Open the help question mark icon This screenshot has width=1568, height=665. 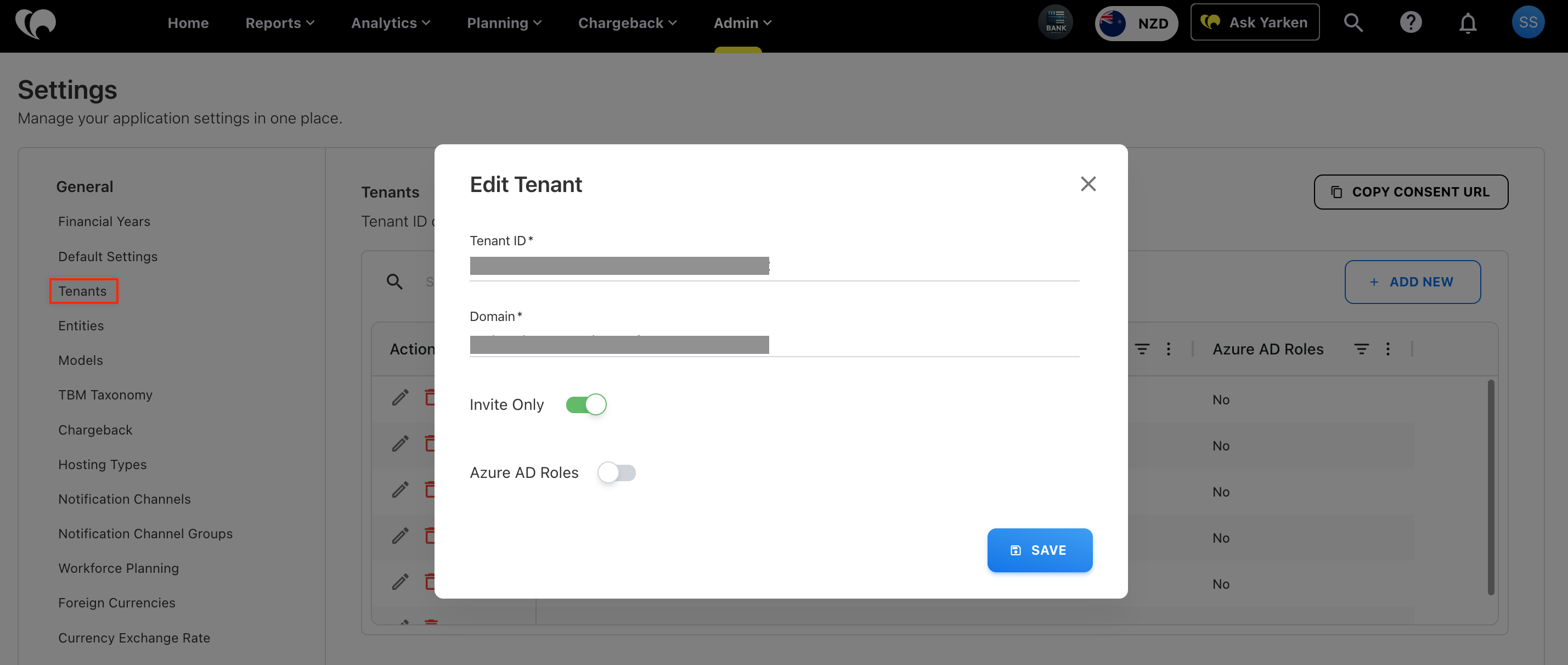[x=1411, y=22]
